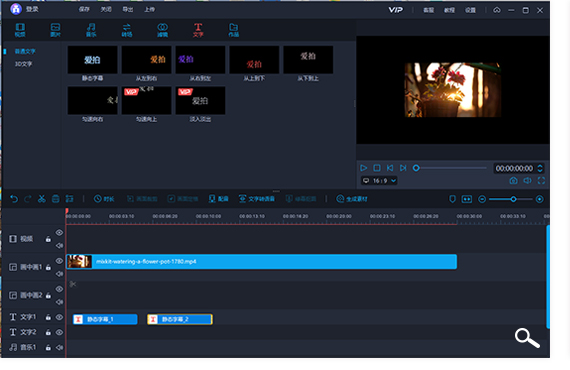Click the redo arrow in timeline toolbar
This screenshot has width=570, height=370.
point(28,199)
